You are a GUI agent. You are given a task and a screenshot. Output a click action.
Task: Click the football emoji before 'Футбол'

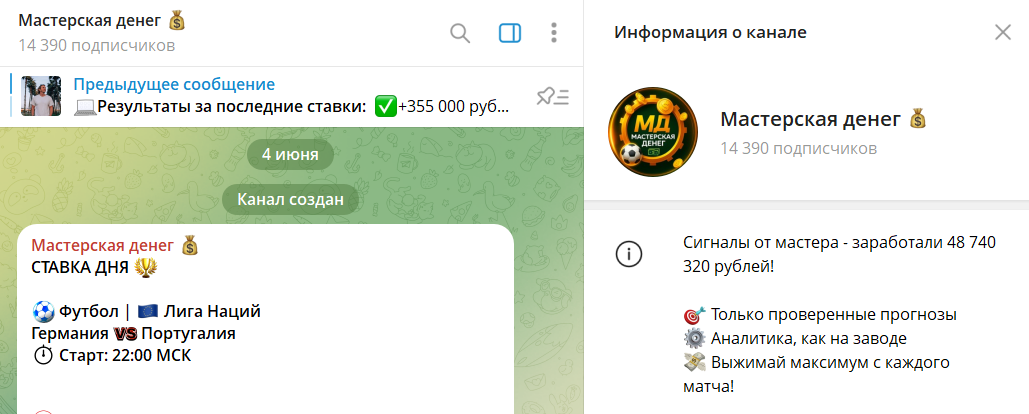click(x=43, y=311)
